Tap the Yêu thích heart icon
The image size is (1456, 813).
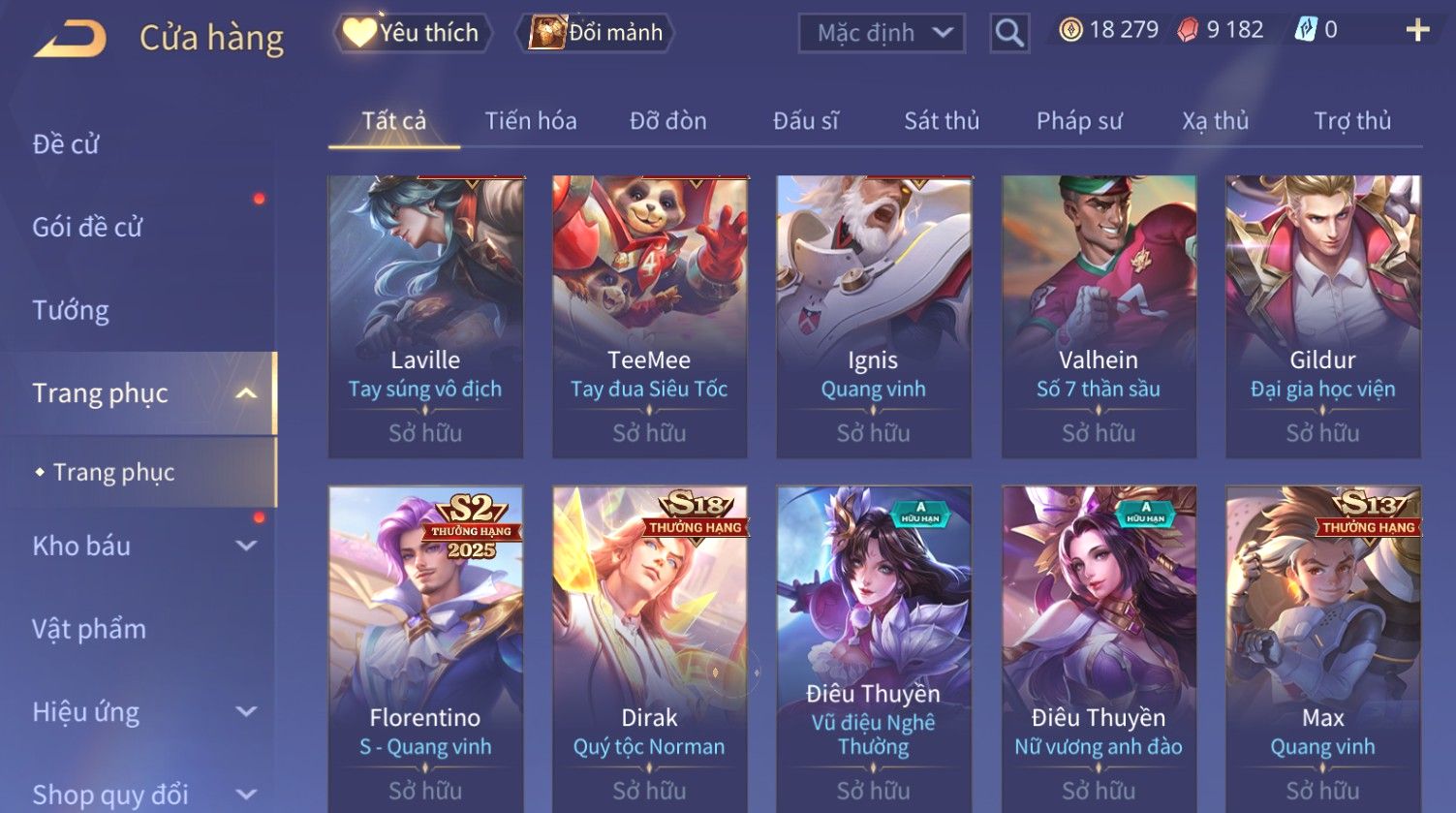pyautogui.click(x=358, y=33)
